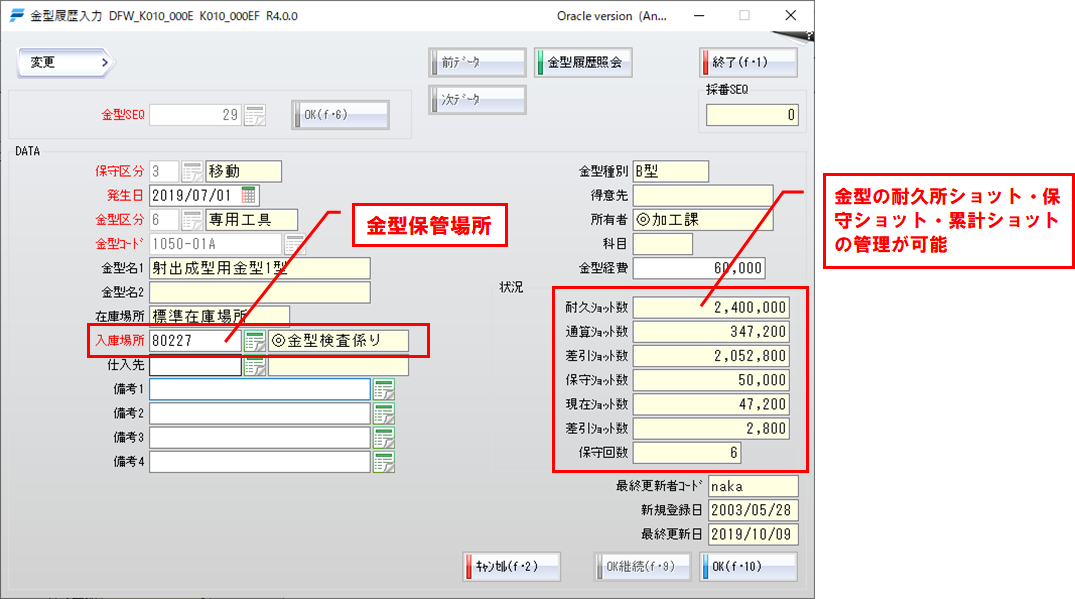This screenshot has width=1075, height=599.
Task: Click the OK(f·6) button
Action: (341, 114)
